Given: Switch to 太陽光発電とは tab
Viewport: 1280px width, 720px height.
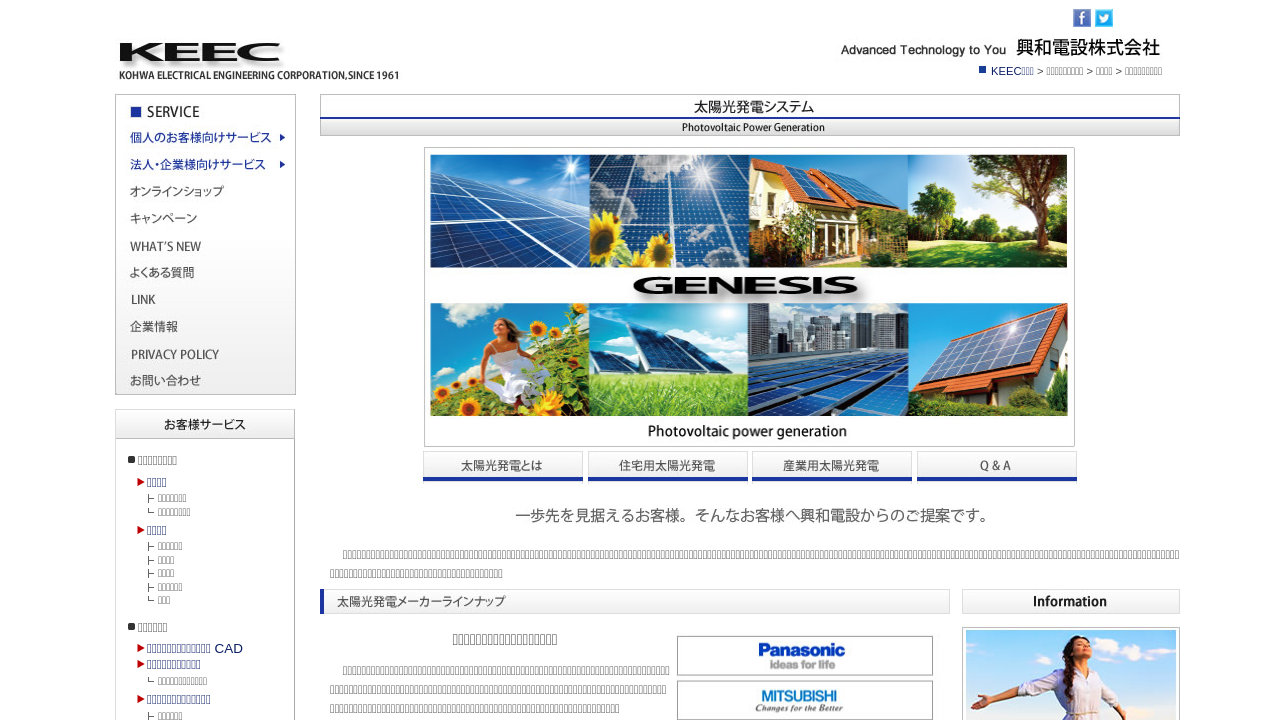Looking at the screenshot, I should tap(502, 466).
